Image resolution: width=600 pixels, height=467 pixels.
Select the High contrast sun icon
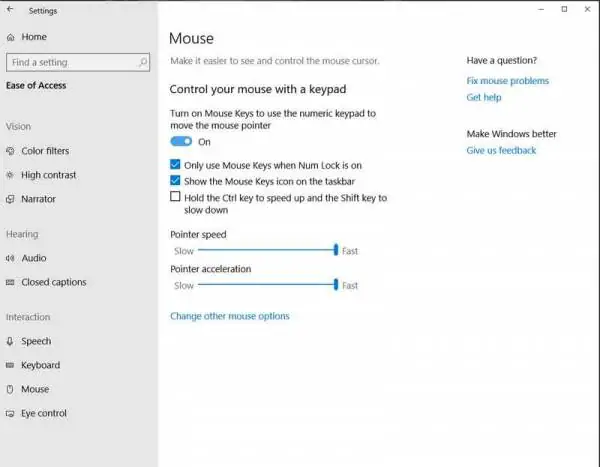coord(10,175)
